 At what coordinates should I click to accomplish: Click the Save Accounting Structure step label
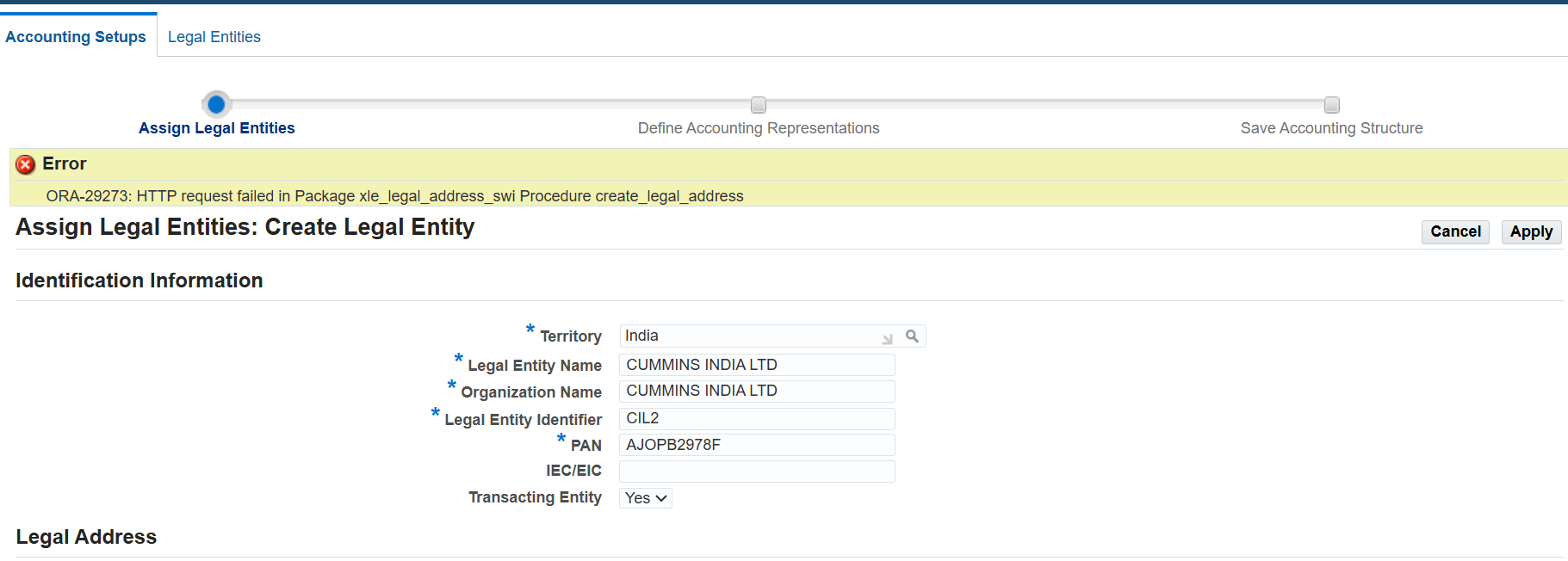pos(1331,128)
